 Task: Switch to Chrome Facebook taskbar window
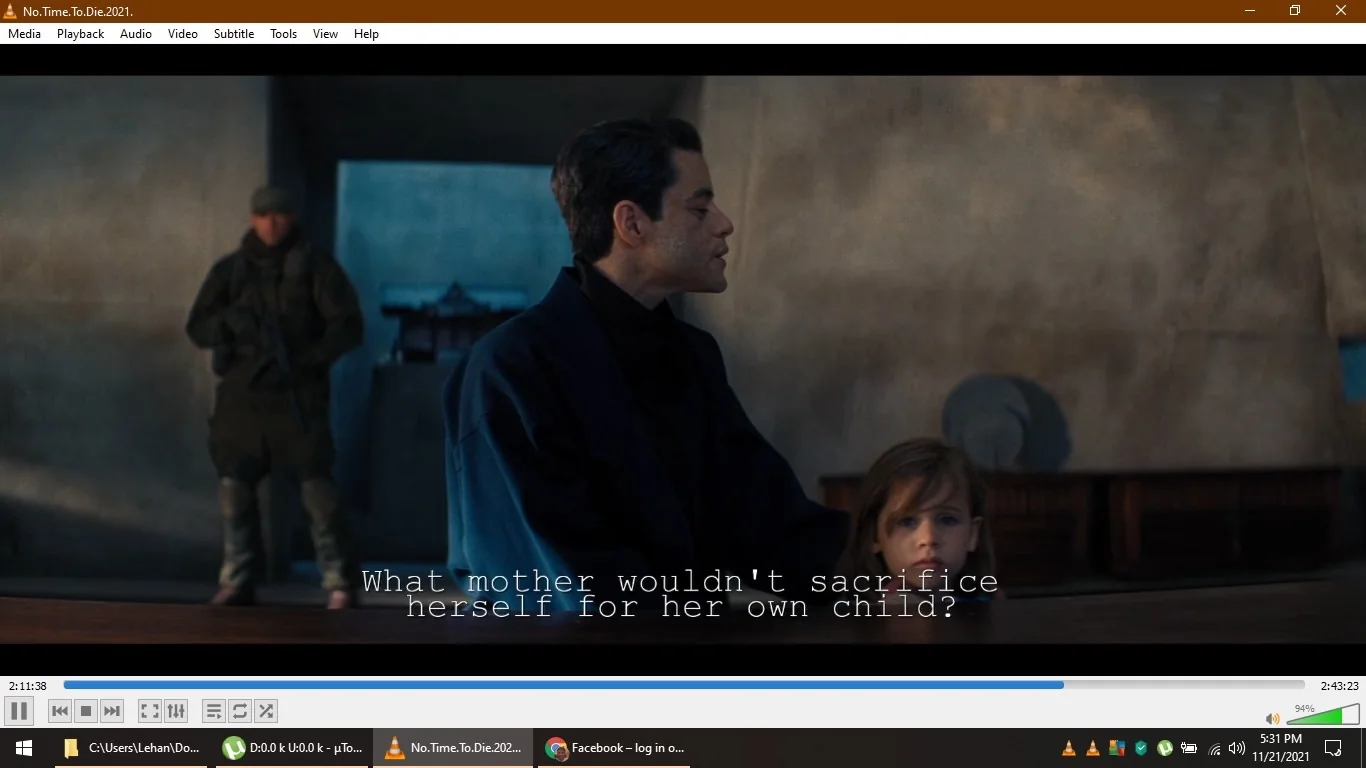(614, 748)
